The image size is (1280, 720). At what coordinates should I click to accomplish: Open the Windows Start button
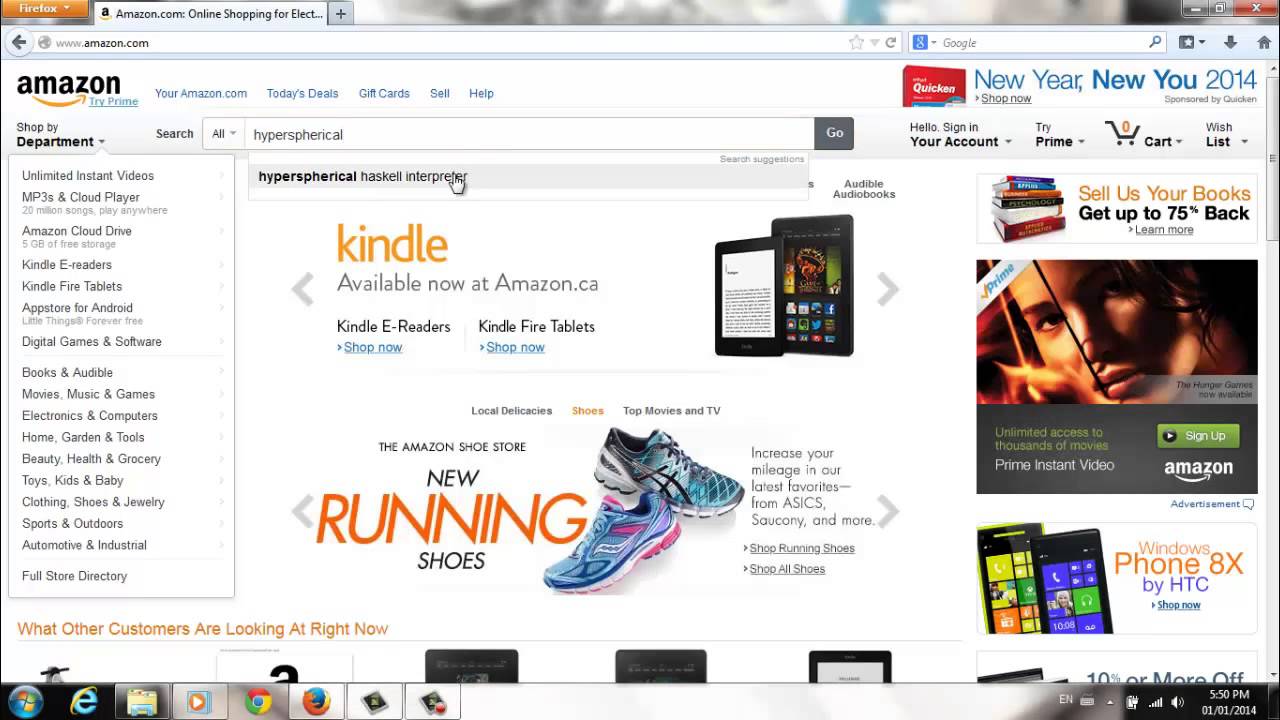(25, 701)
